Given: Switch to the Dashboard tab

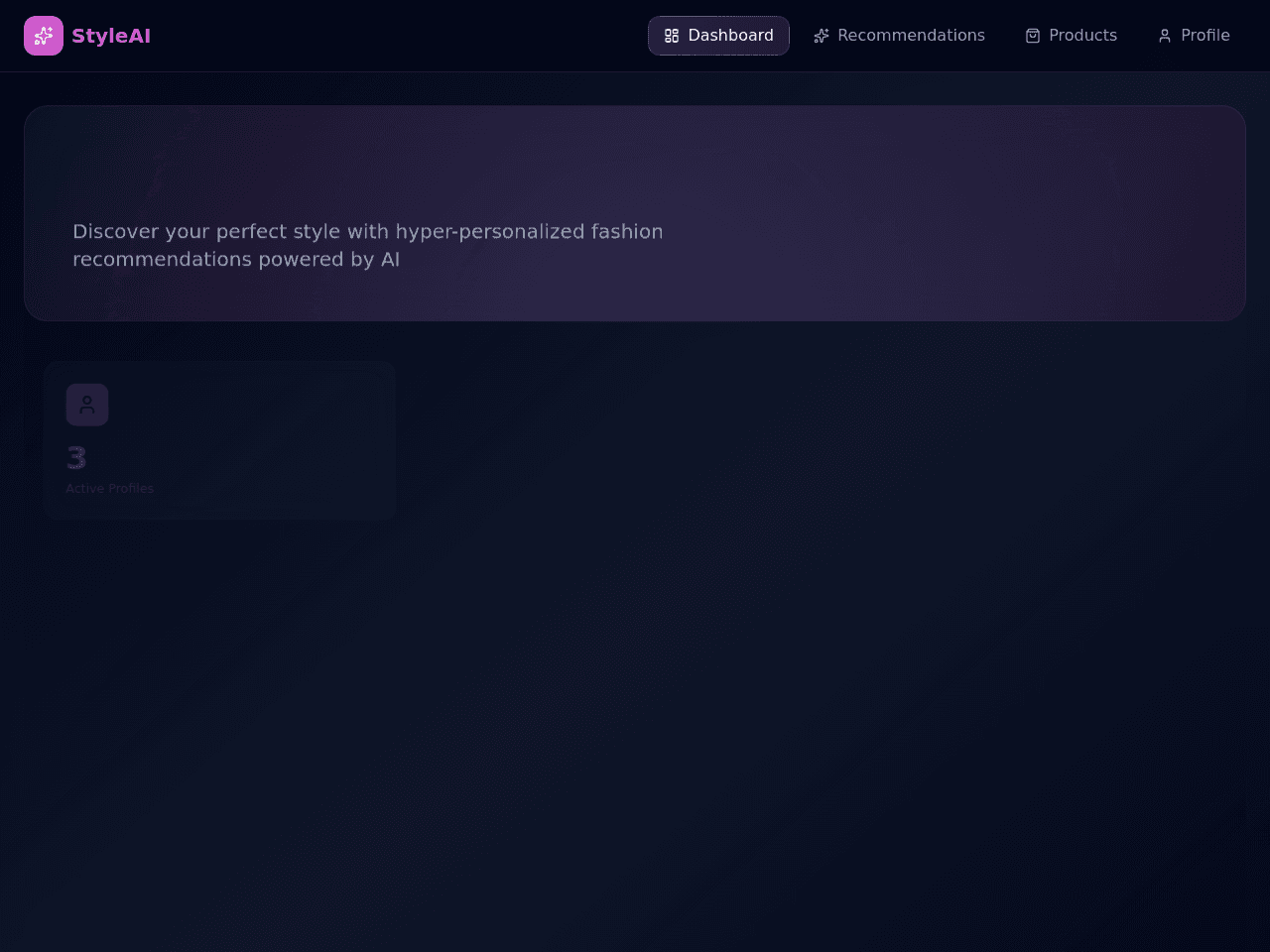Looking at the screenshot, I should (718, 36).
